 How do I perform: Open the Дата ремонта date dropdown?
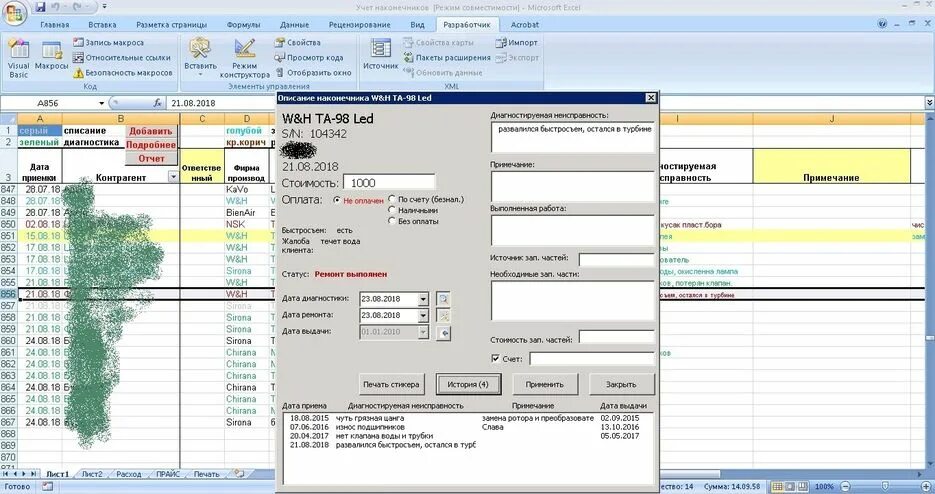[423, 316]
